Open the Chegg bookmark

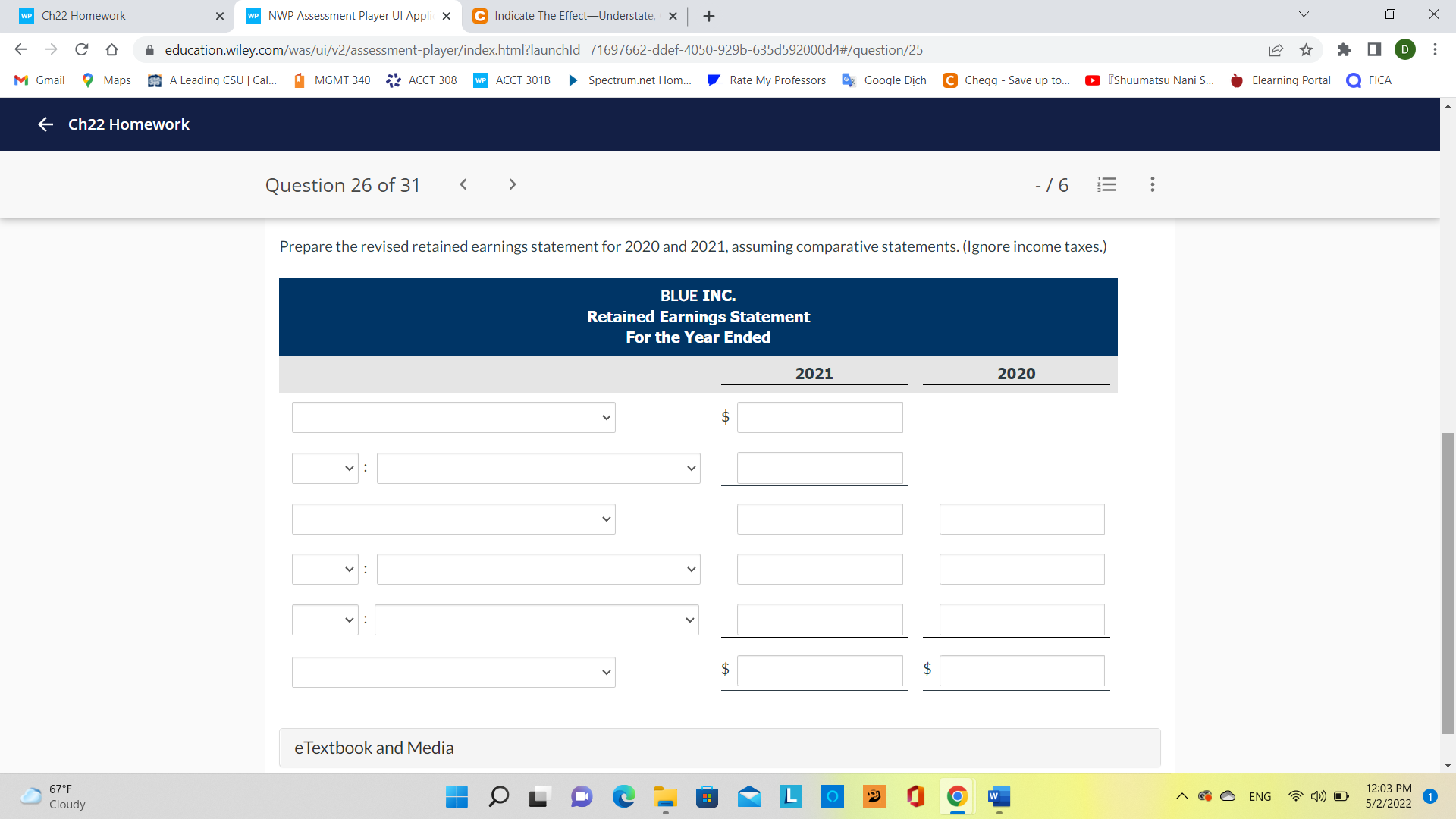(1006, 80)
